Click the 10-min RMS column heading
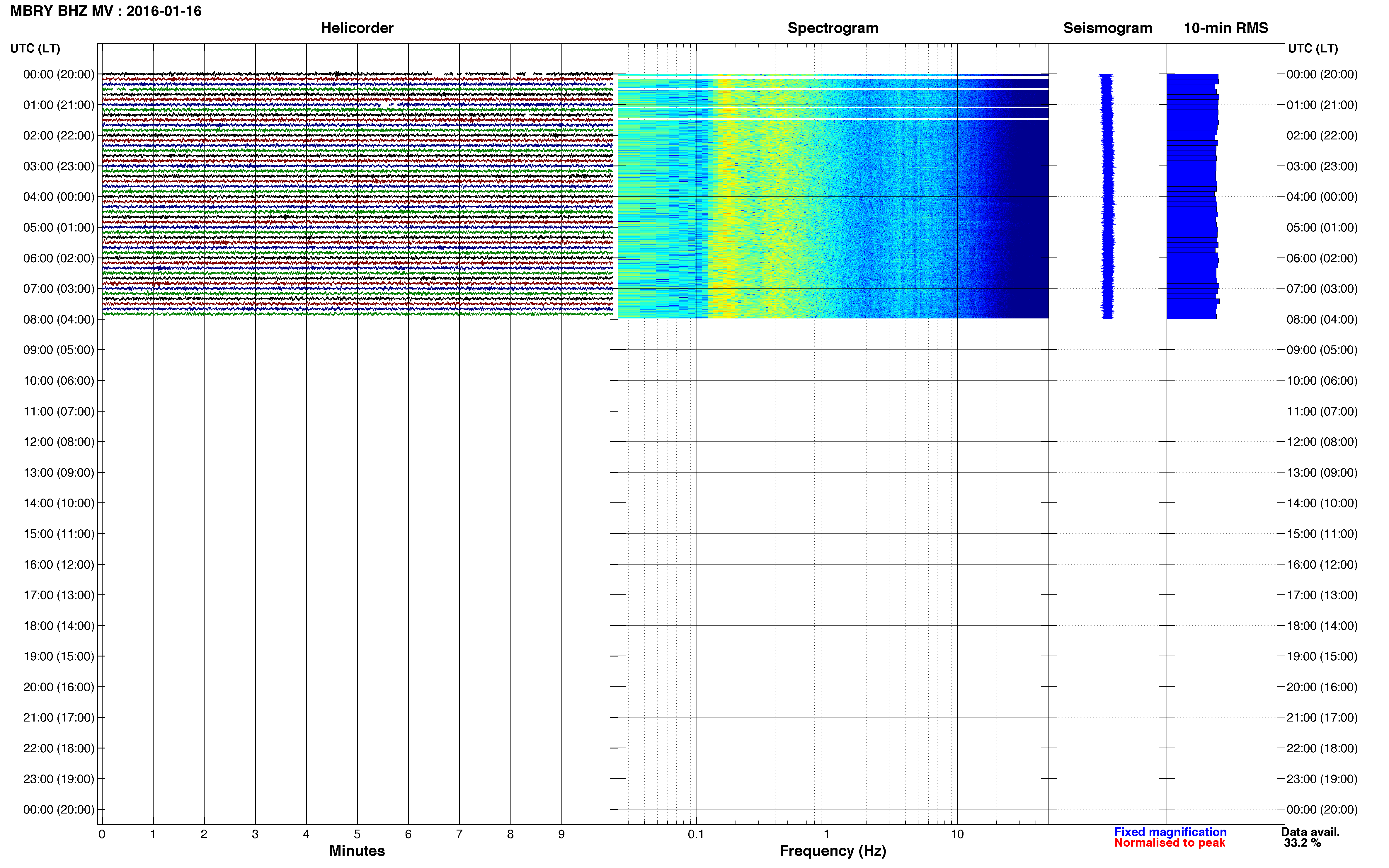Viewport: 1389px width, 868px height. pyautogui.click(x=1226, y=28)
